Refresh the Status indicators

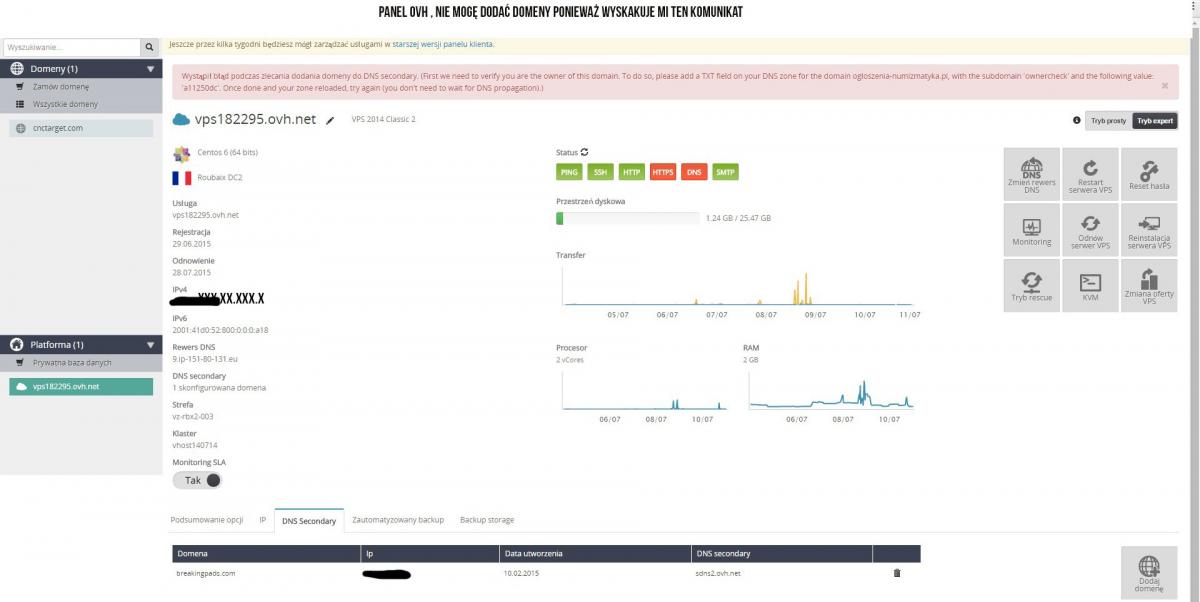pyautogui.click(x=585, y=152)
